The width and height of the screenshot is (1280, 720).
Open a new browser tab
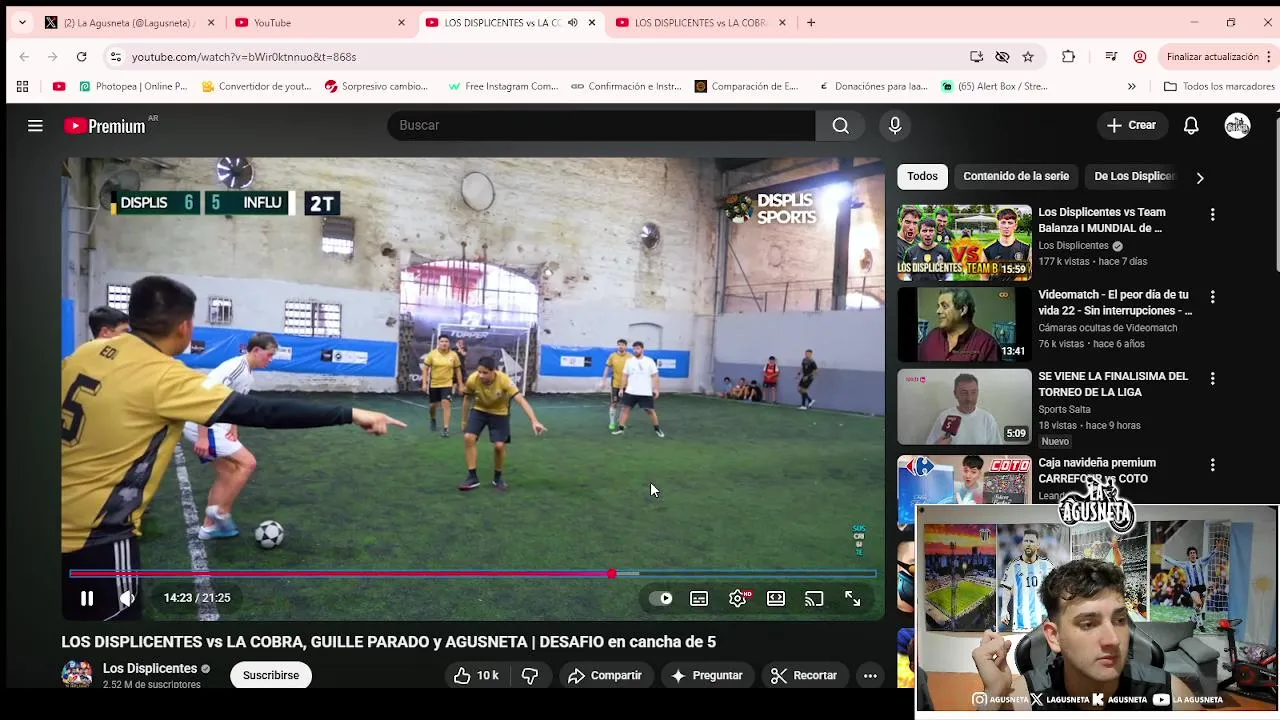[x=811, y=22]
